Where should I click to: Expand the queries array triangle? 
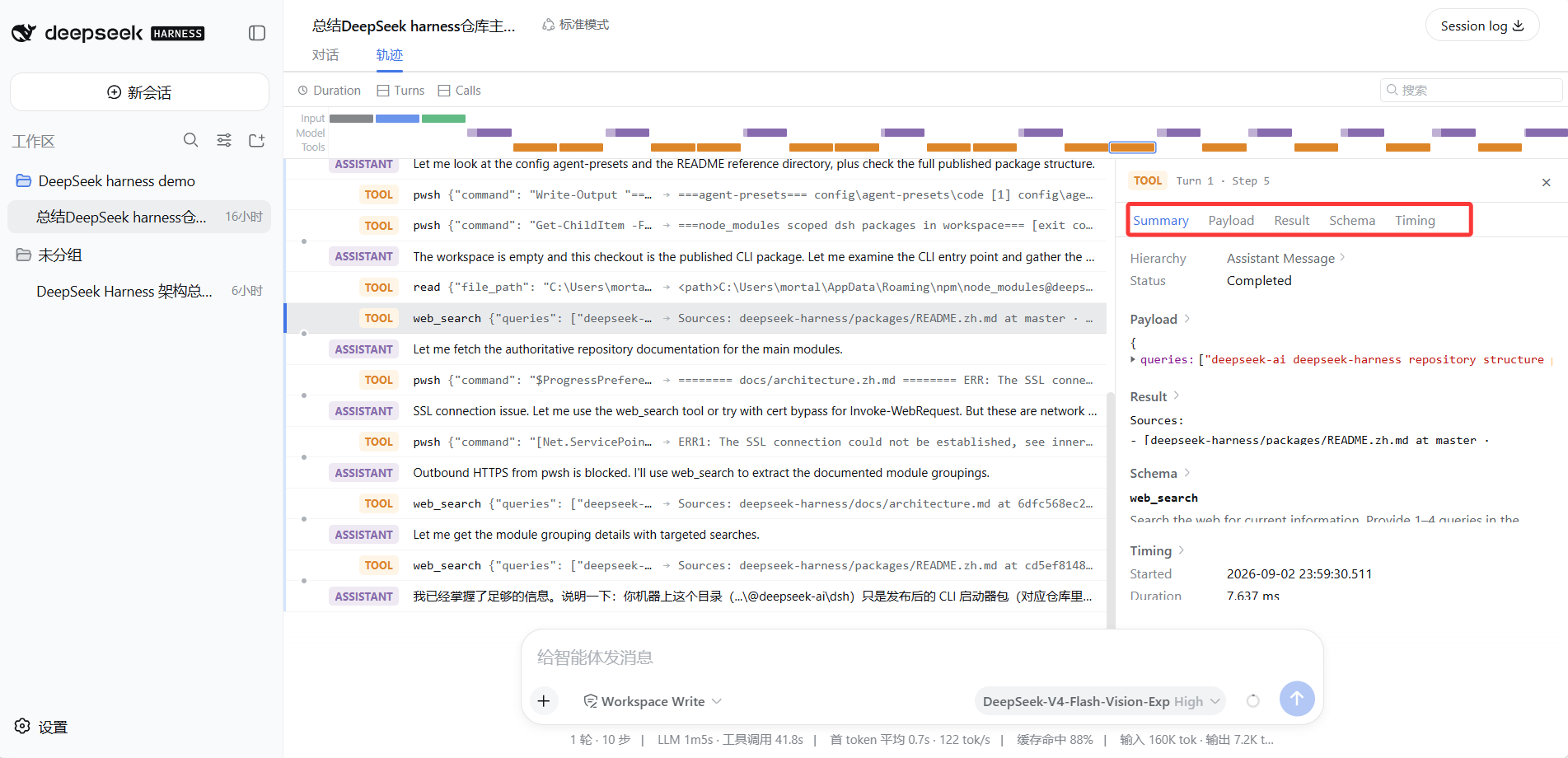pyautogui.click(x=1133, y=359)
